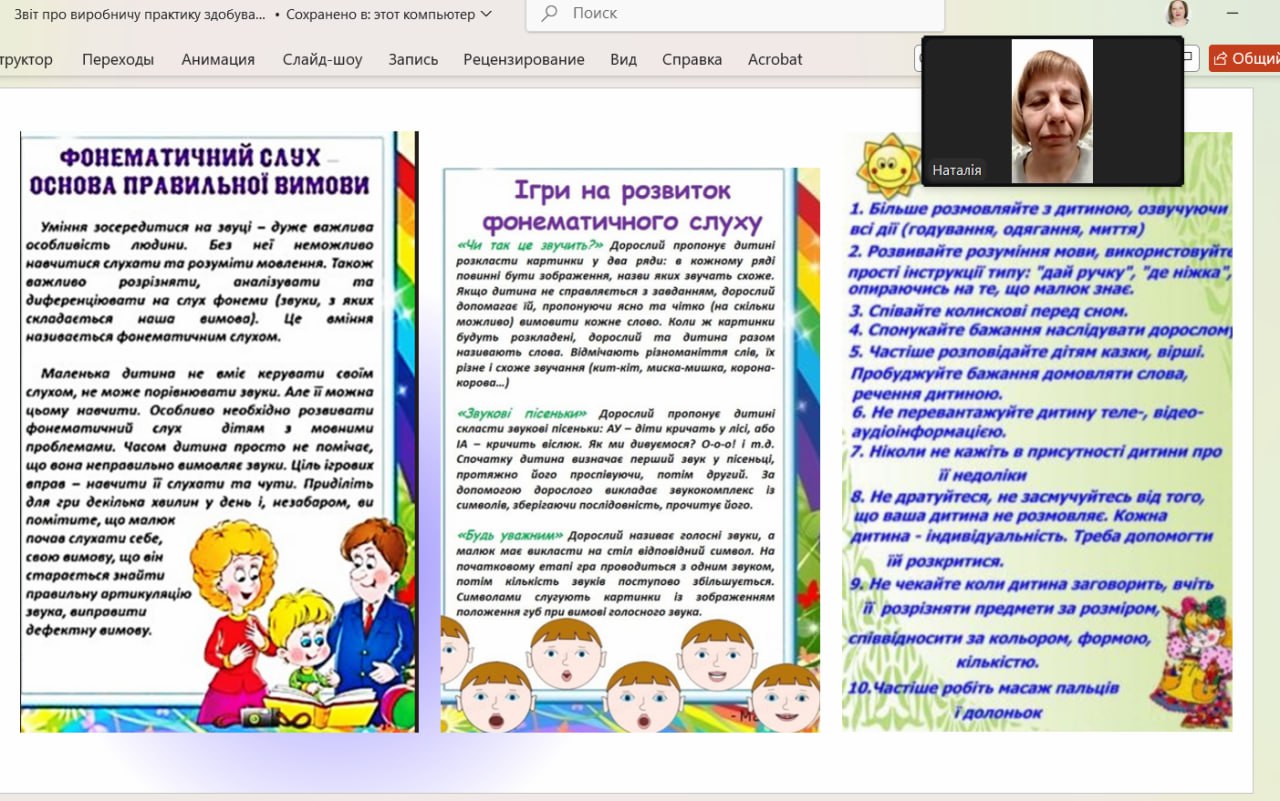
Task: Expand the Сохранено в: этот компьютер dropdown
Action: coord(487,14)
